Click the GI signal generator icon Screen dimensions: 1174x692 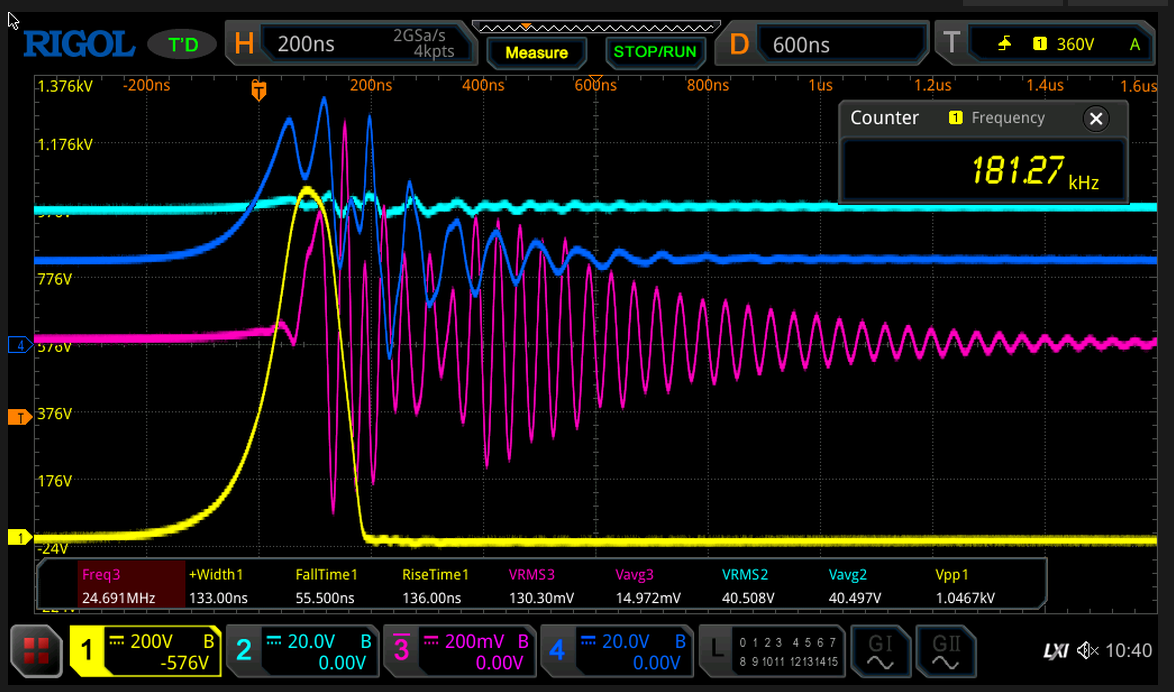pos(880,651)
